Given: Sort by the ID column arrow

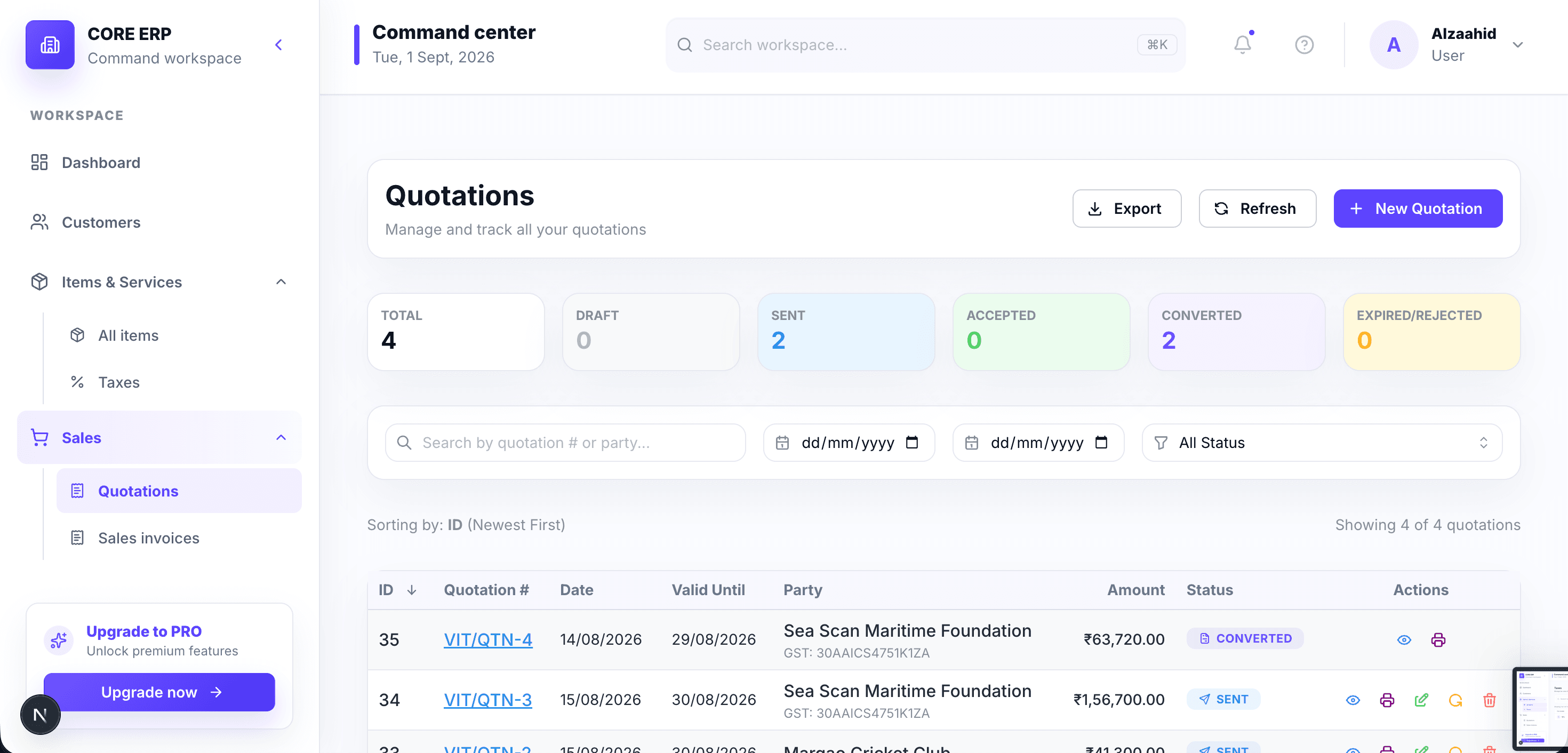Looking at the screenshot, I should pyautogui.click(x=412, y=590).
